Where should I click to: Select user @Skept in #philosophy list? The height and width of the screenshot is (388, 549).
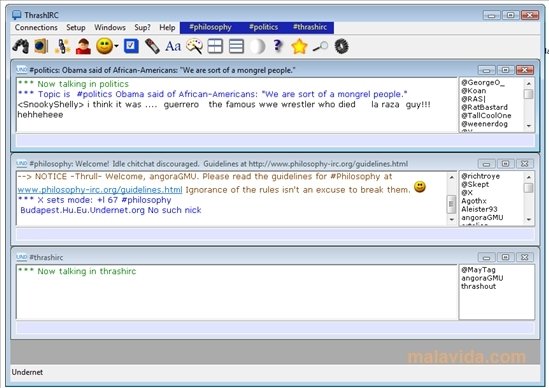475,184
